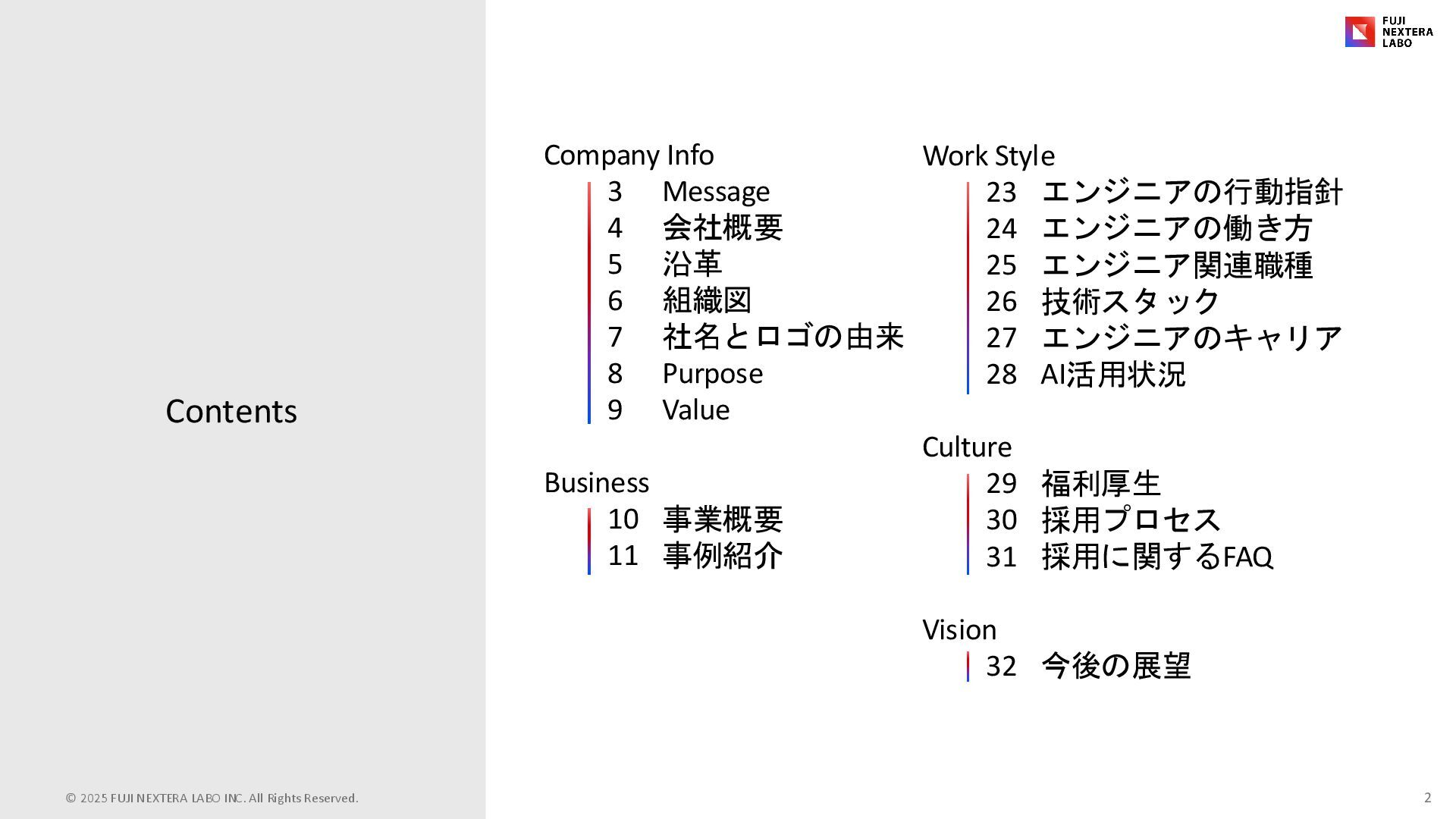Viewport: 1456px width, 819px height.
Task: Click the Fuji Nextera Labo logo
Action: (x=1389, y=32)
